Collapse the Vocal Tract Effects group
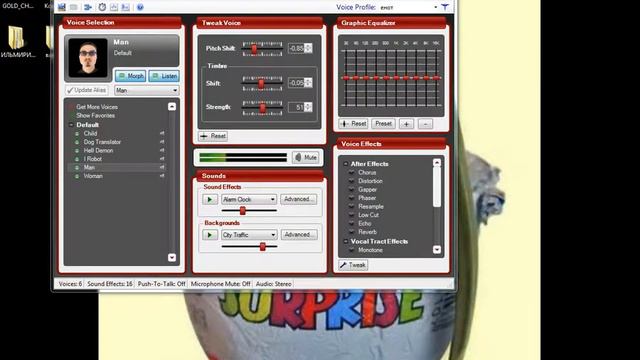 (346, 242)
